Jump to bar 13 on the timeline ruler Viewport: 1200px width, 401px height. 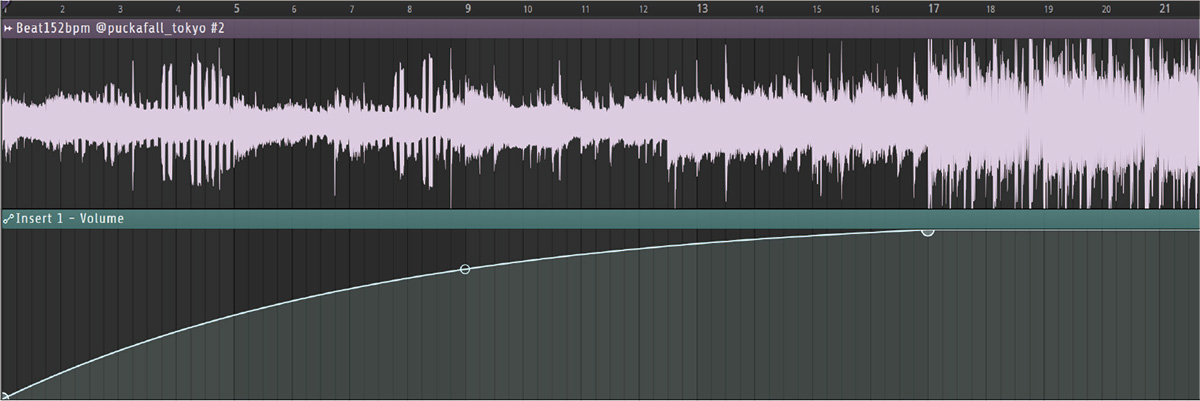coord(702,8)
